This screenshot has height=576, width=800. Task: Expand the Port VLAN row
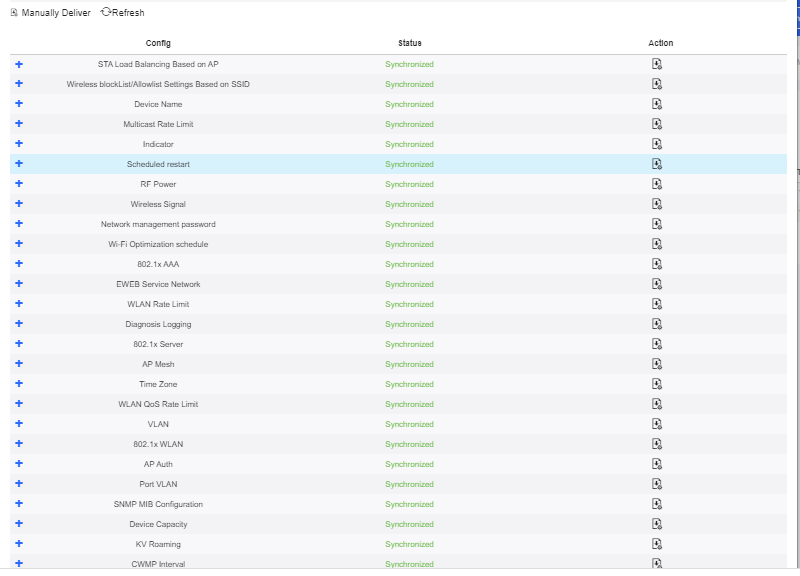(x=19, y=484)
